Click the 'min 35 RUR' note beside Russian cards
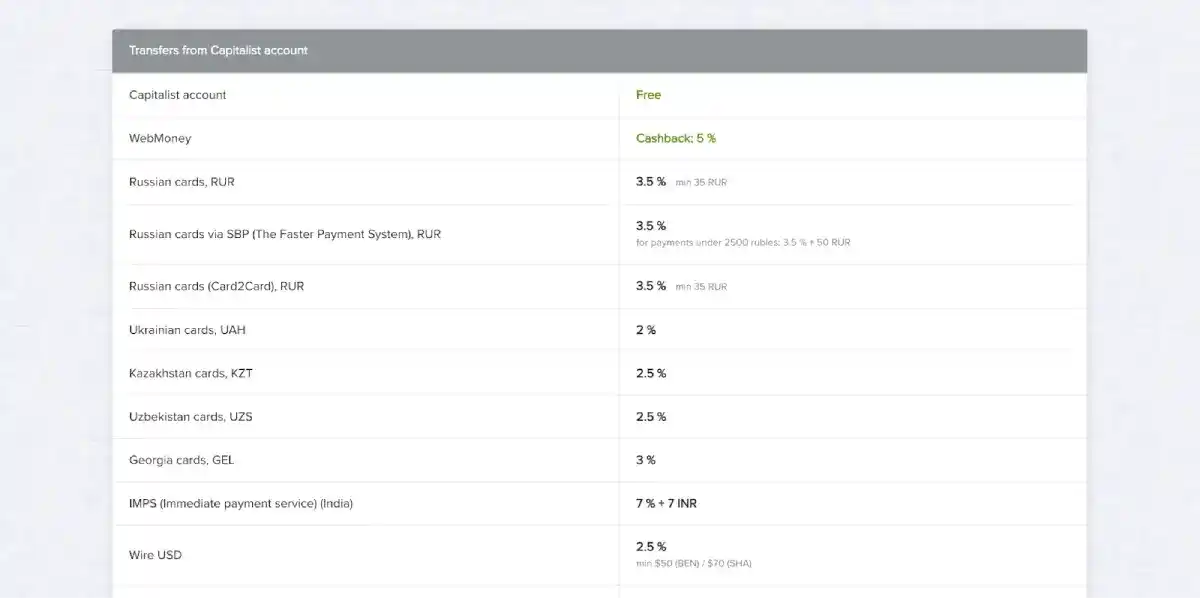The height and width of the screenshot is (598, 1200). pos(701,183)
